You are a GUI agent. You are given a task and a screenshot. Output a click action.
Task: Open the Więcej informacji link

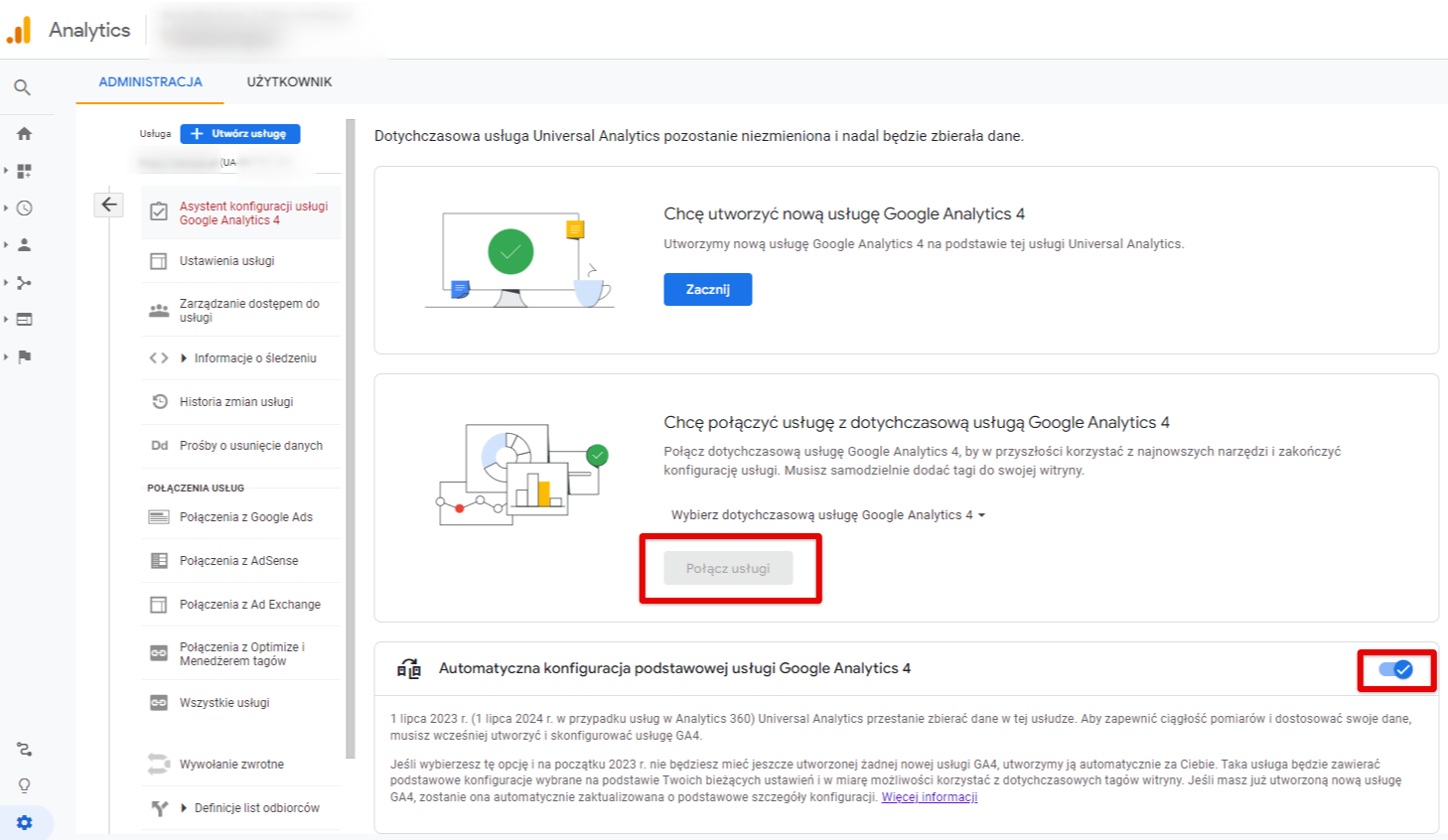(930, 797)
